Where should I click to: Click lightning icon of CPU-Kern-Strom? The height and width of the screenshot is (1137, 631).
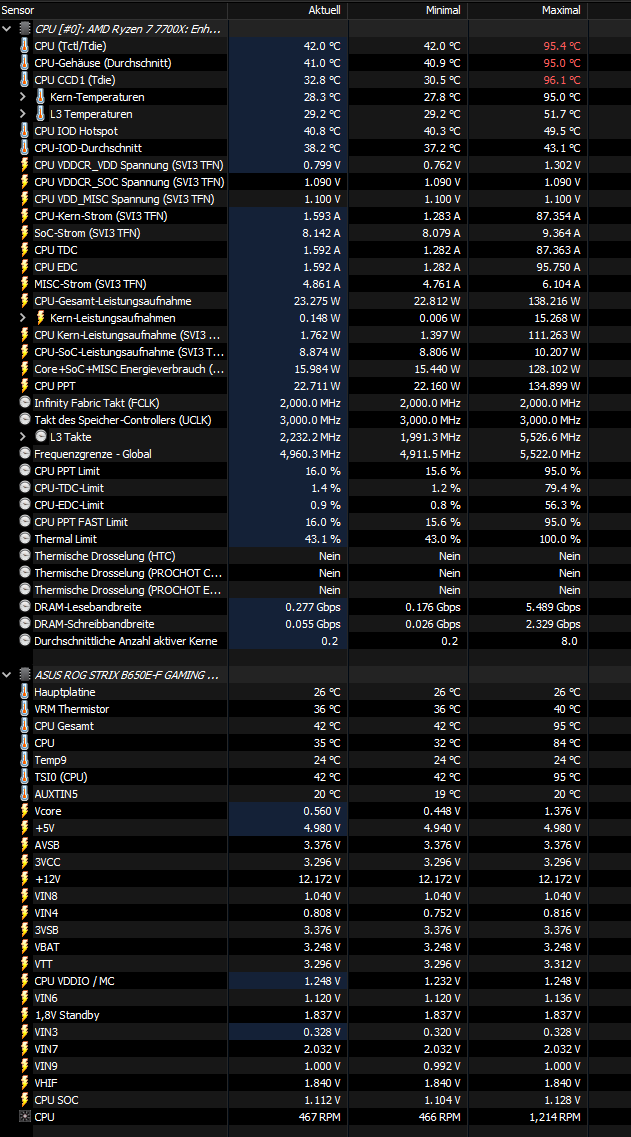tap(25, 215)
